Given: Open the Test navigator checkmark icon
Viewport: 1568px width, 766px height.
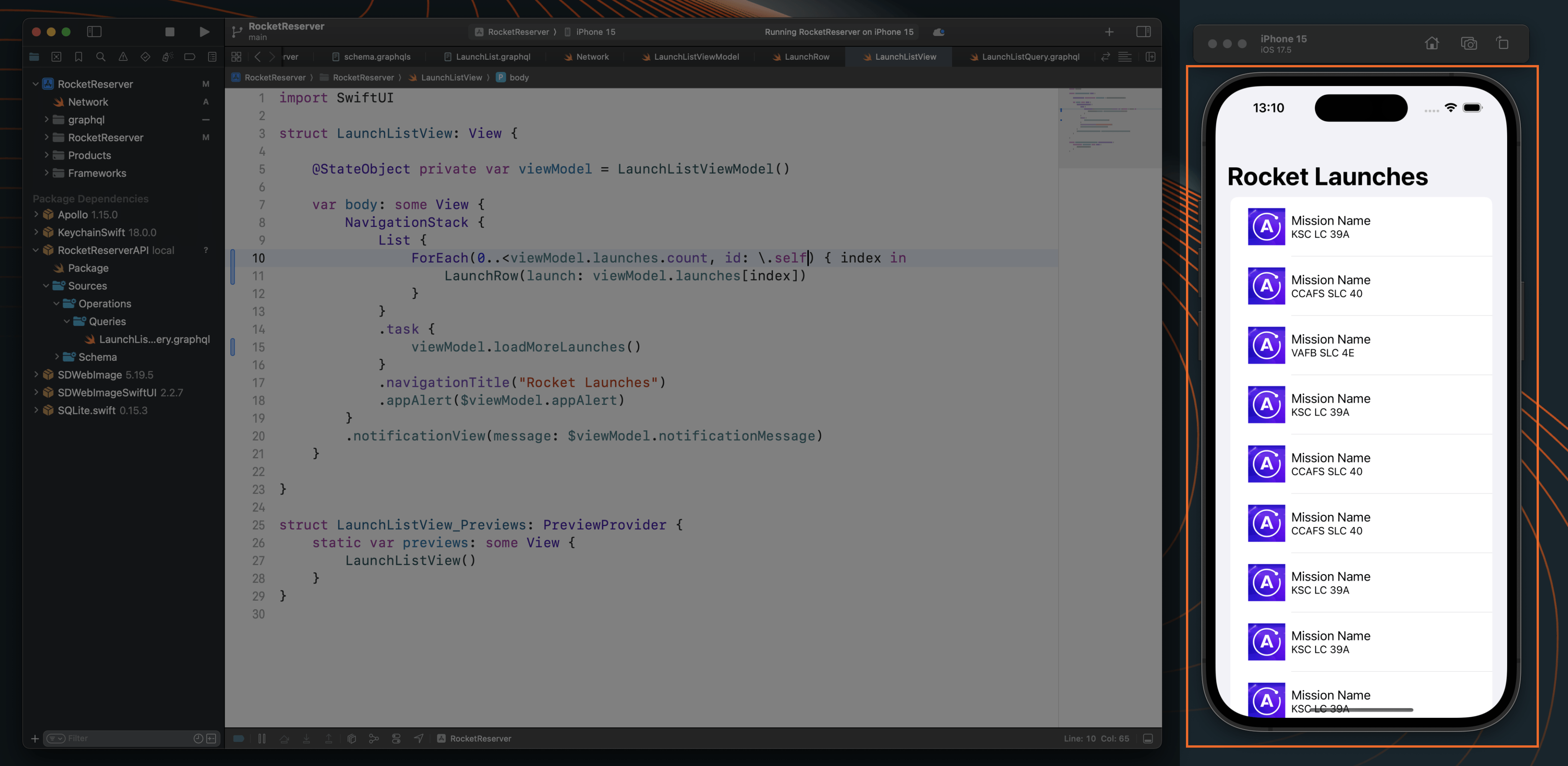Looking at the screenshot, I should tap(145, 57).
